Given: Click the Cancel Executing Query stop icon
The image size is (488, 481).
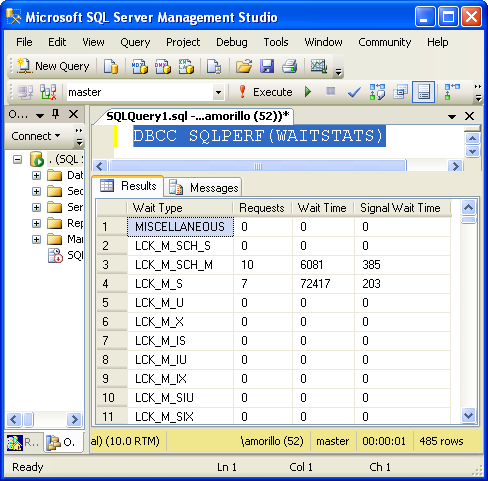Looking at the screenshot, I should tap(330, 91).
